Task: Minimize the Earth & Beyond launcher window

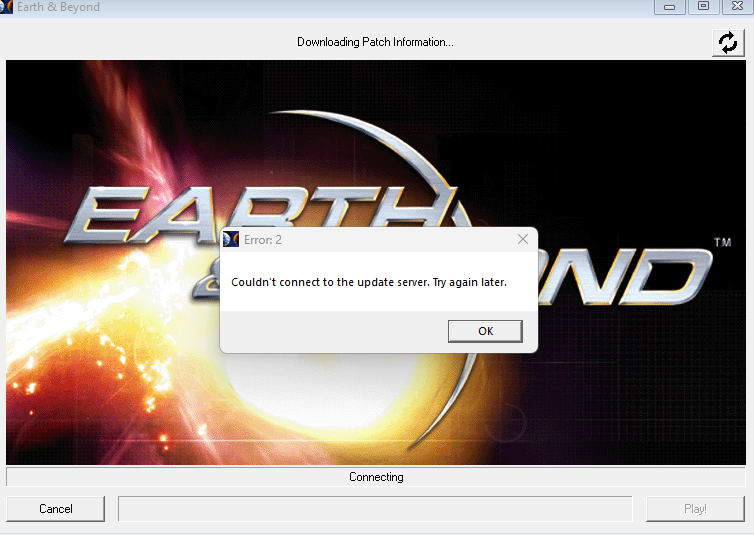Action: click(669, 7)
